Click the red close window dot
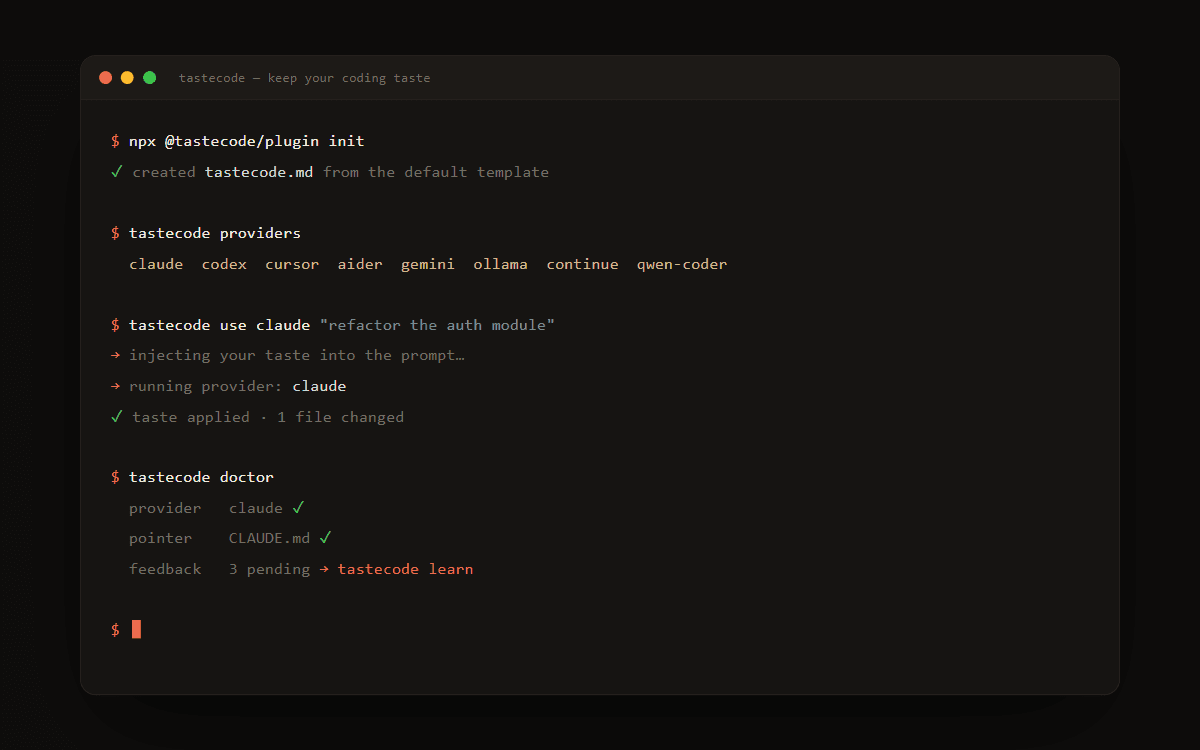Screen dimensions: 1200x750 coord(105,78)
